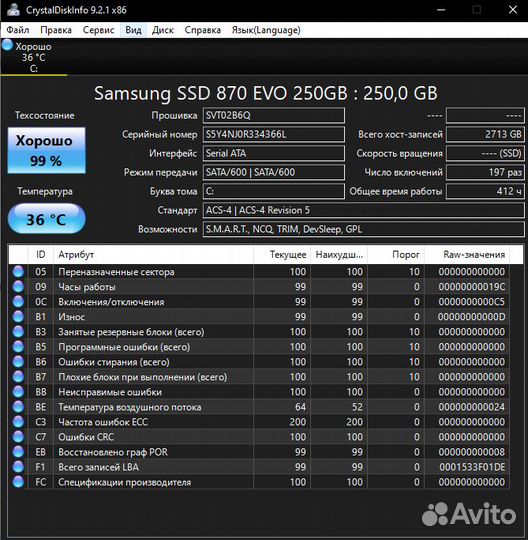Click the Скорость вращения value (SSD)
The image size is (528, 540).
(485, 153)
